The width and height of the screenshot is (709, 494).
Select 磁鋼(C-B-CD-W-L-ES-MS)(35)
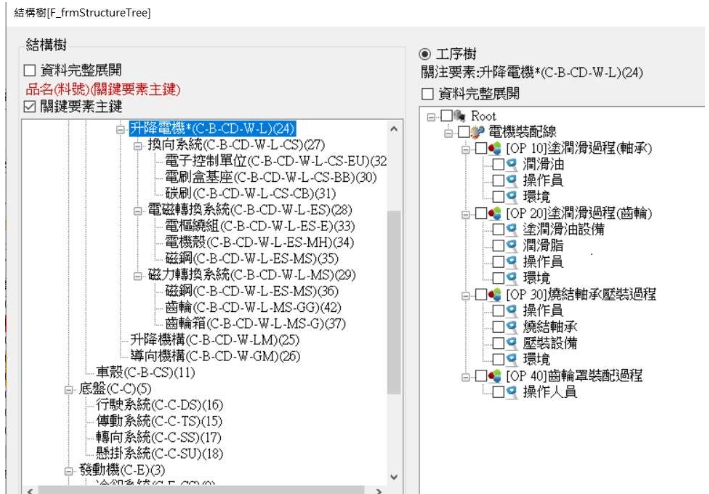[x=251, y=259]
